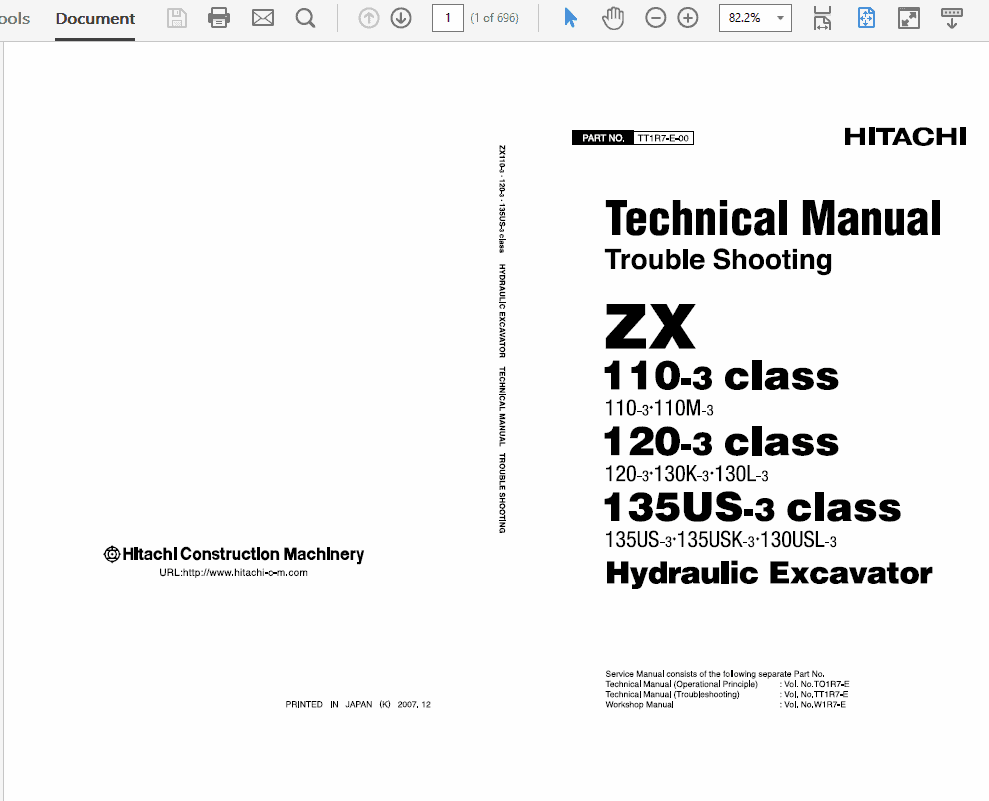Image resolution: width=989 pixels, height=801 pixels.
Task: Click Vol. No.TT1R7-E text
Action: [x=814, y=694]
